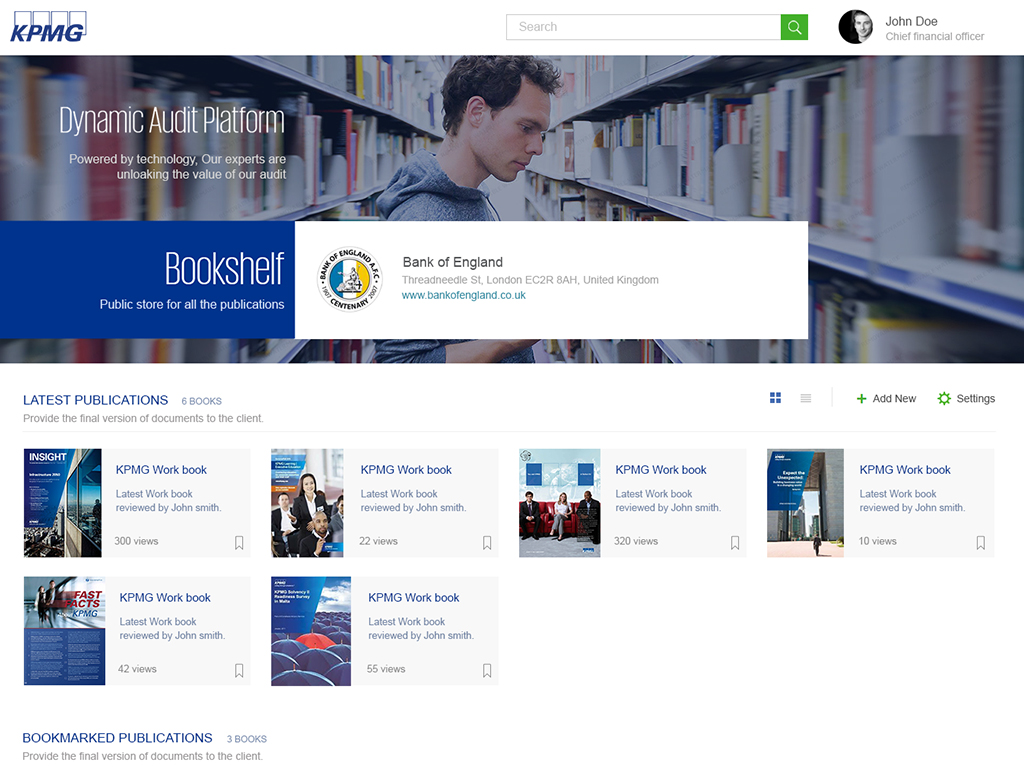The image size is (1024, 768).
Task: Click the Add New plus icon
Action: pos(862,399)
